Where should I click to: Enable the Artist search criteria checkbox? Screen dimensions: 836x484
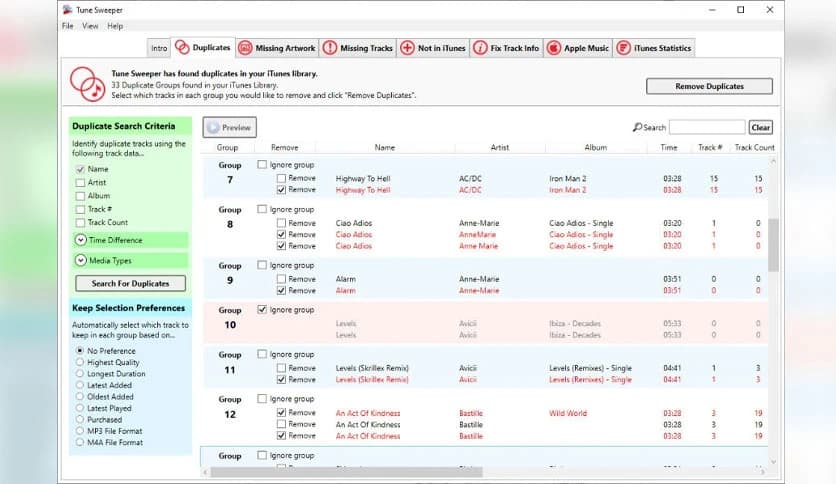coord(80,183)
